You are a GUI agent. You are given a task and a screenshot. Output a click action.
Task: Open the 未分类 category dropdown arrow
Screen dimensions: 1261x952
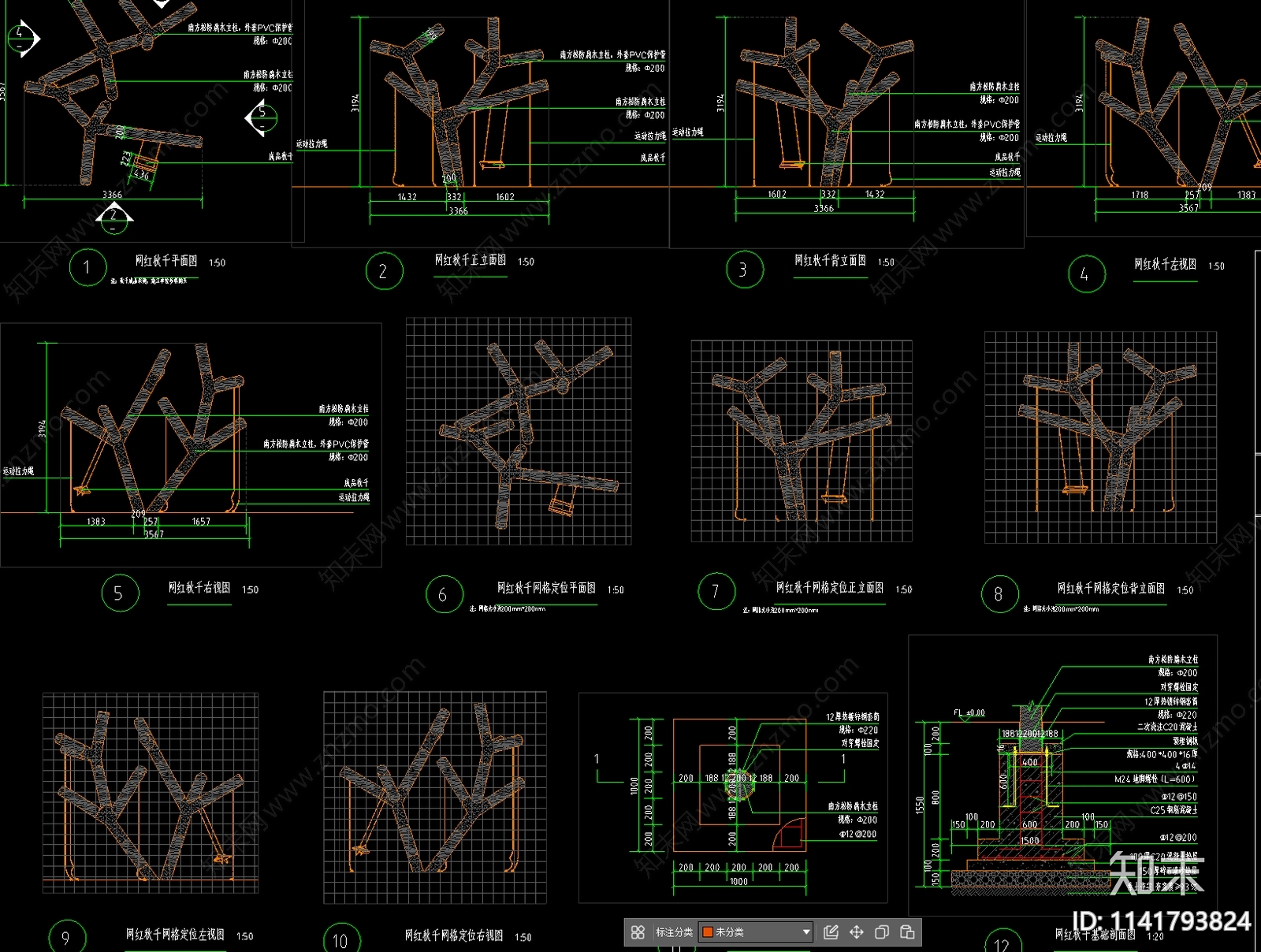pos(805,932)
